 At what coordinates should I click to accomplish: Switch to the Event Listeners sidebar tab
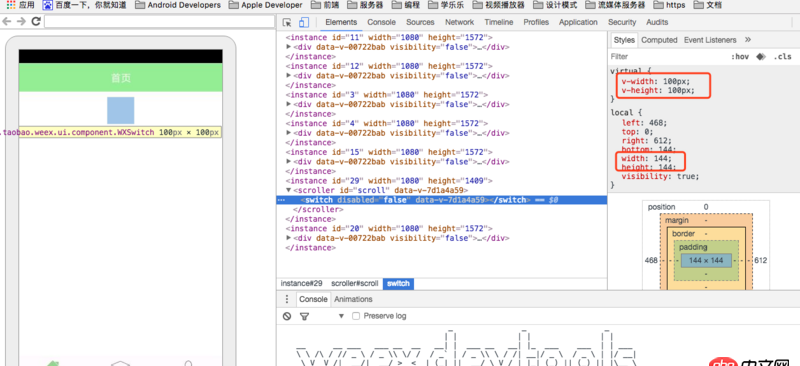[x=710, y=40]
